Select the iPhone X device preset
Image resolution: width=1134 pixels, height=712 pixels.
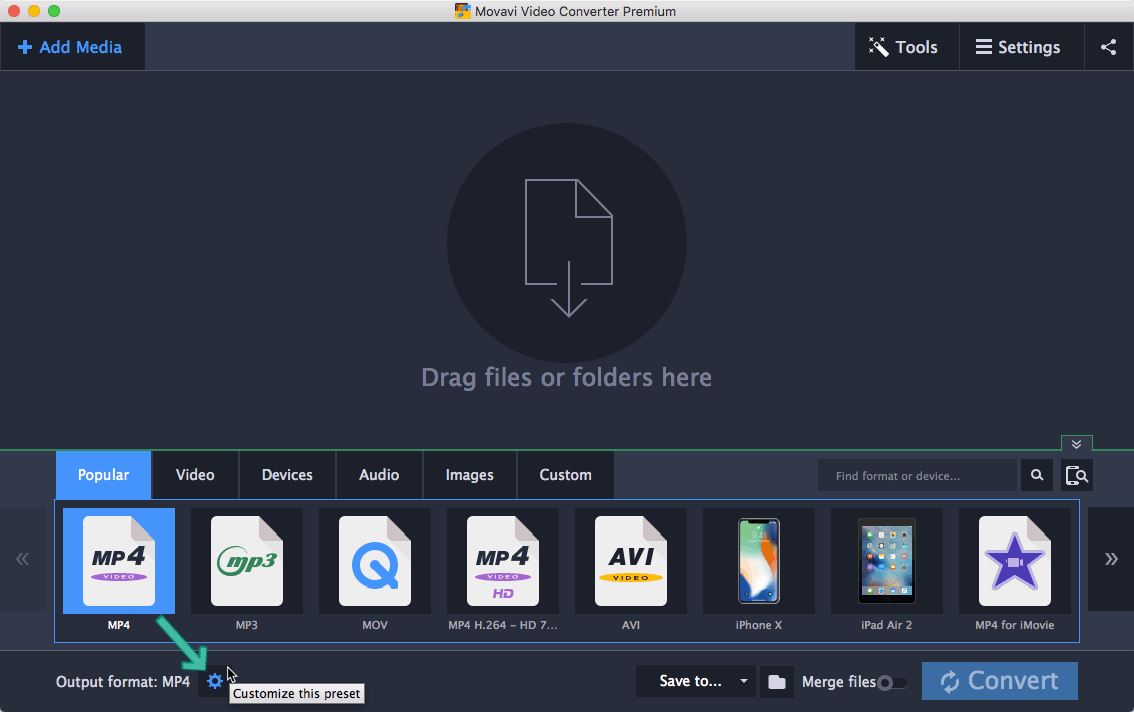[759, 561]
